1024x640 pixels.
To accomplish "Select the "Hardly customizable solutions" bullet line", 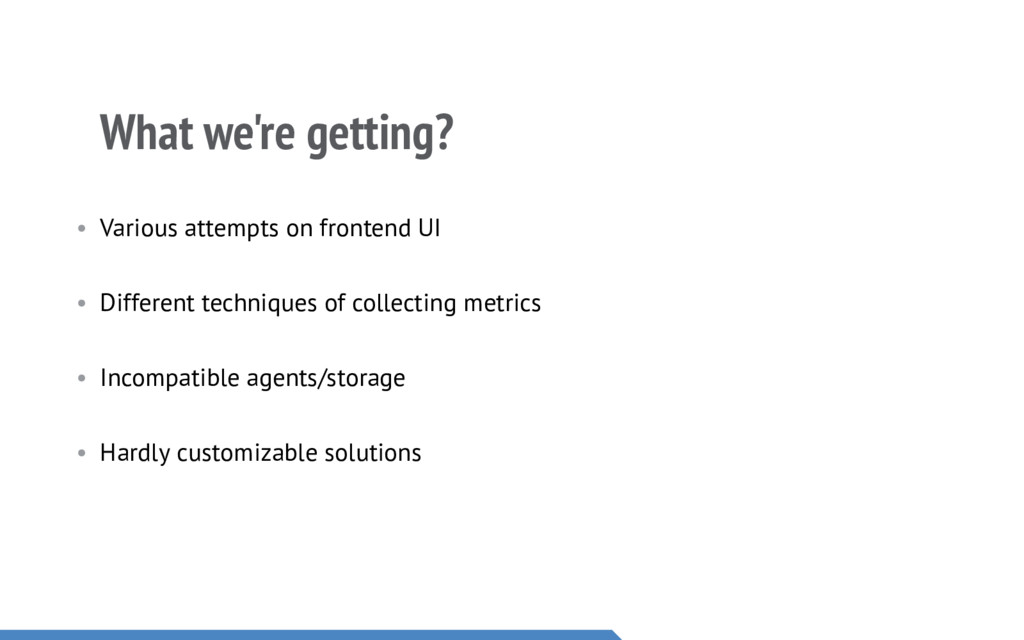I will [260, 453].
